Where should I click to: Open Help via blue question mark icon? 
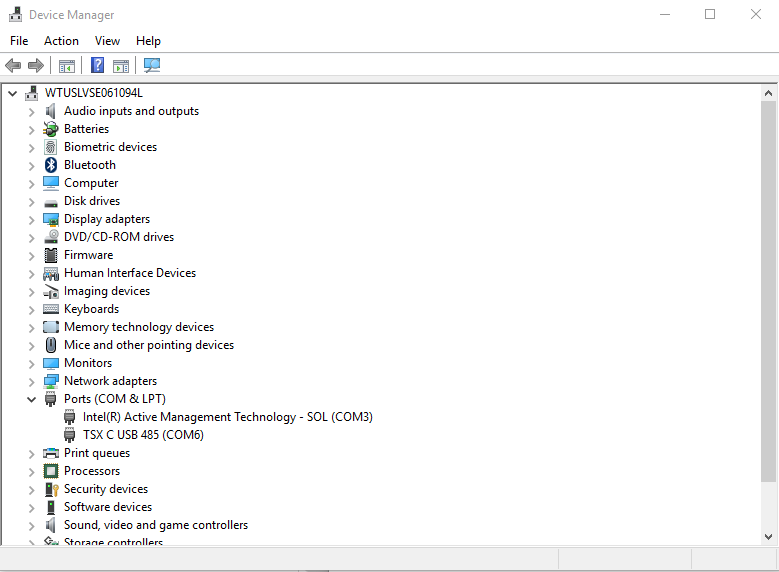coord(97,65)
